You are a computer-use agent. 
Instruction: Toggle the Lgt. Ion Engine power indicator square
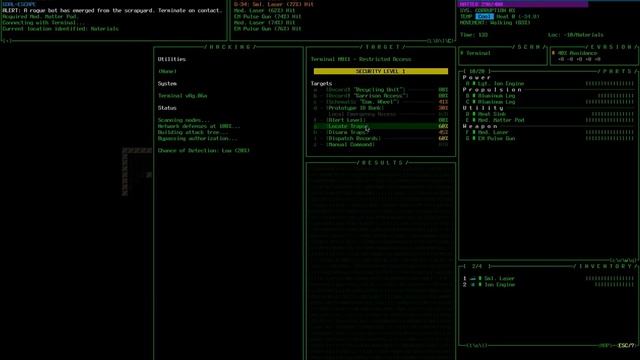click(x=473, y=84)
